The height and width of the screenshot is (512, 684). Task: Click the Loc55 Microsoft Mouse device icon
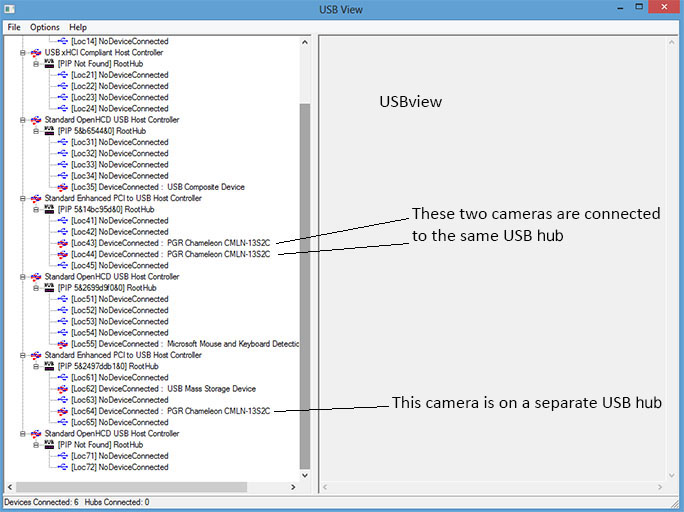click(63, 344)
